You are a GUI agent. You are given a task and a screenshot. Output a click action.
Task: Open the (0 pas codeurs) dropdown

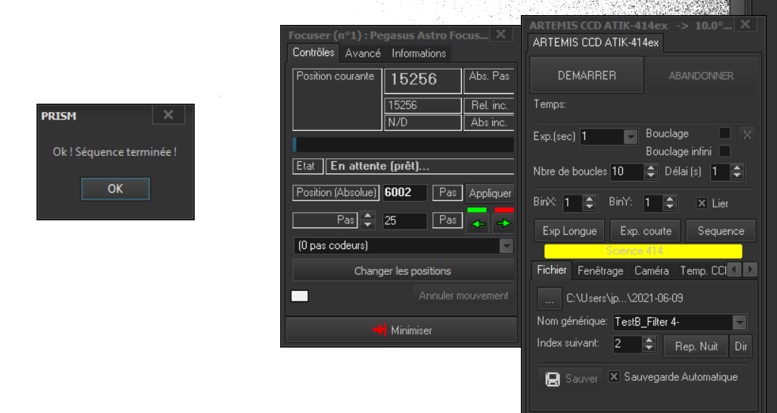(x=505, y=245)
